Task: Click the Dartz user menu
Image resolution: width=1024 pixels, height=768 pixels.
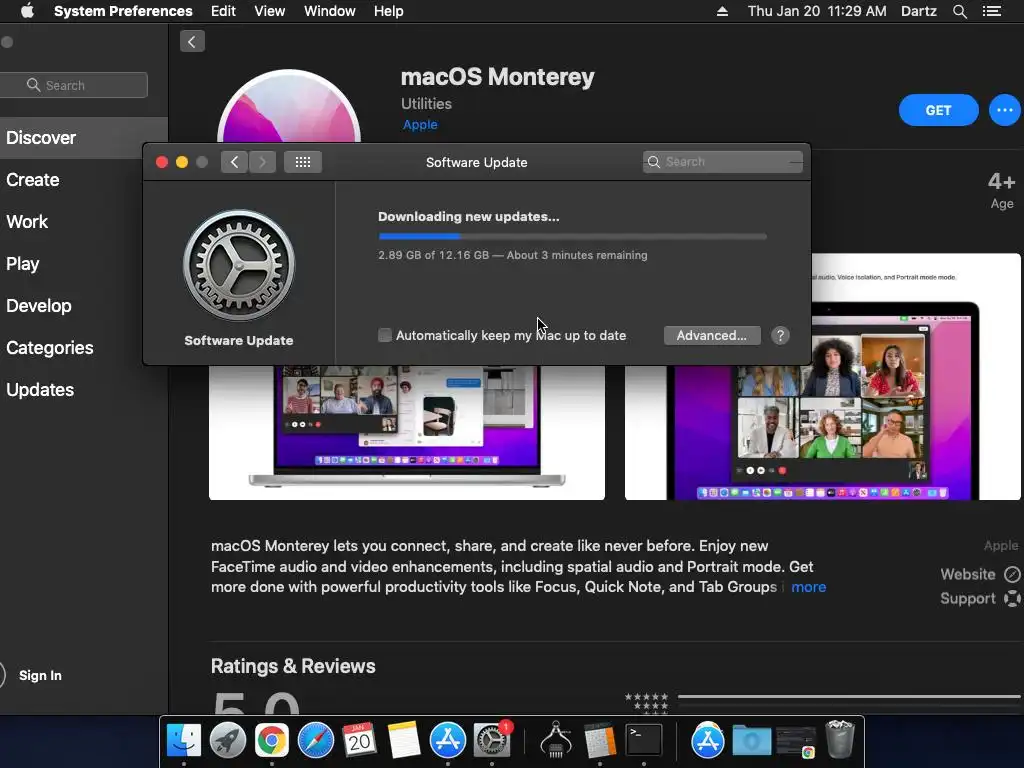Action: (918, 11)
